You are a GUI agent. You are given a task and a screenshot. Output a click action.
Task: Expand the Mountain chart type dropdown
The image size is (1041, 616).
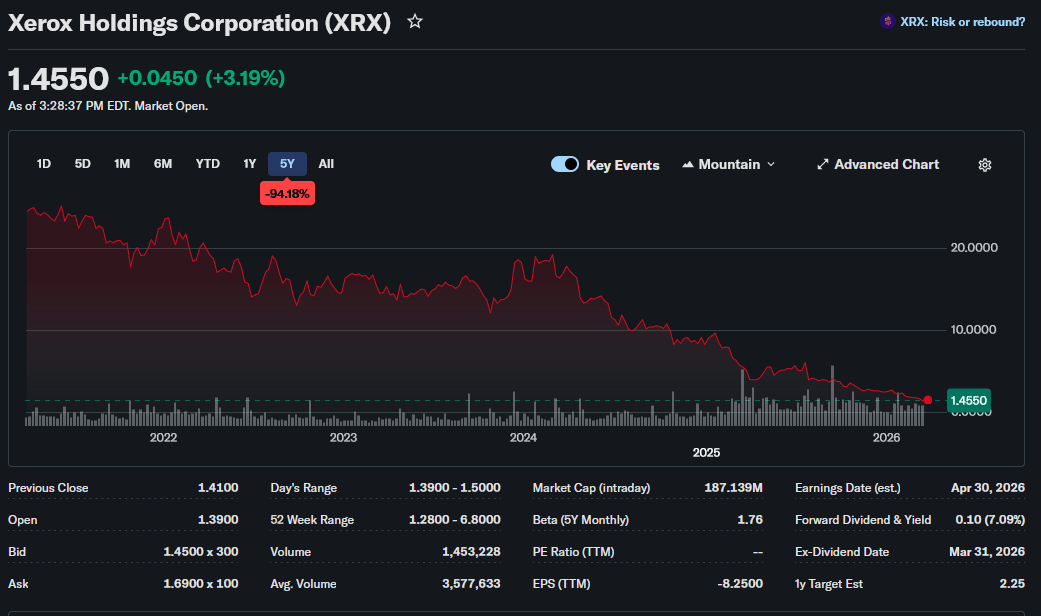[x=728, y=165]
